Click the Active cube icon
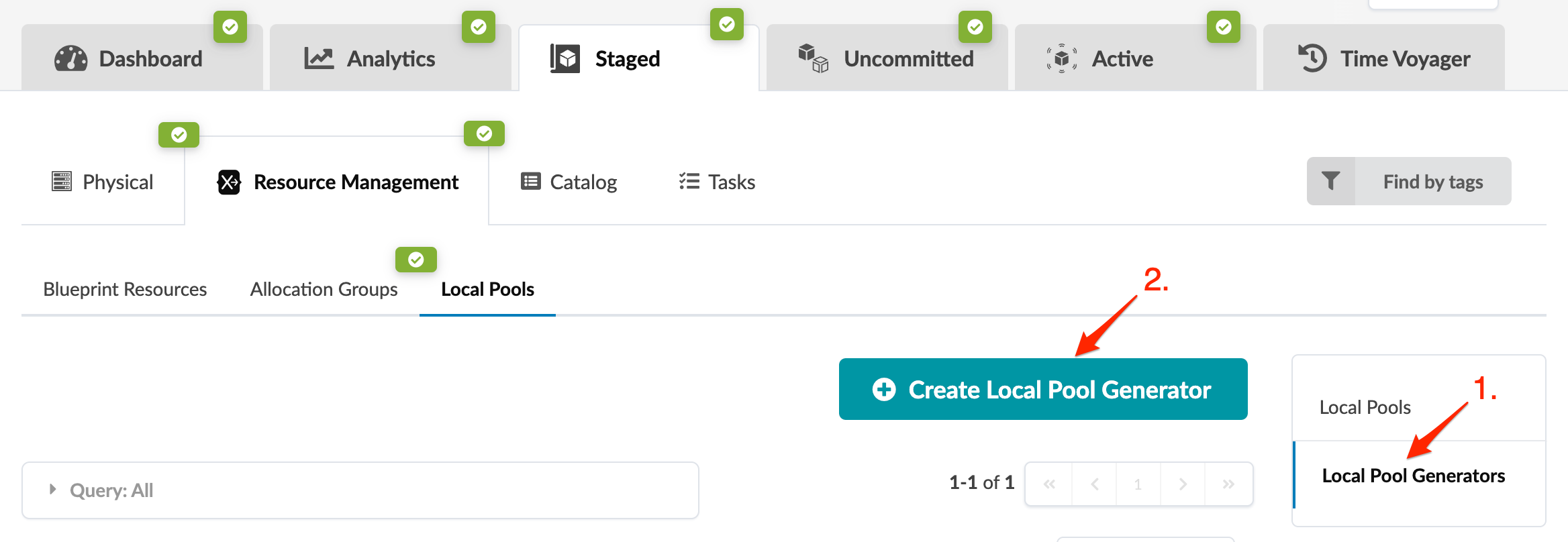The width and height of the screenshot is (1568, 542). coord(1061,59)
